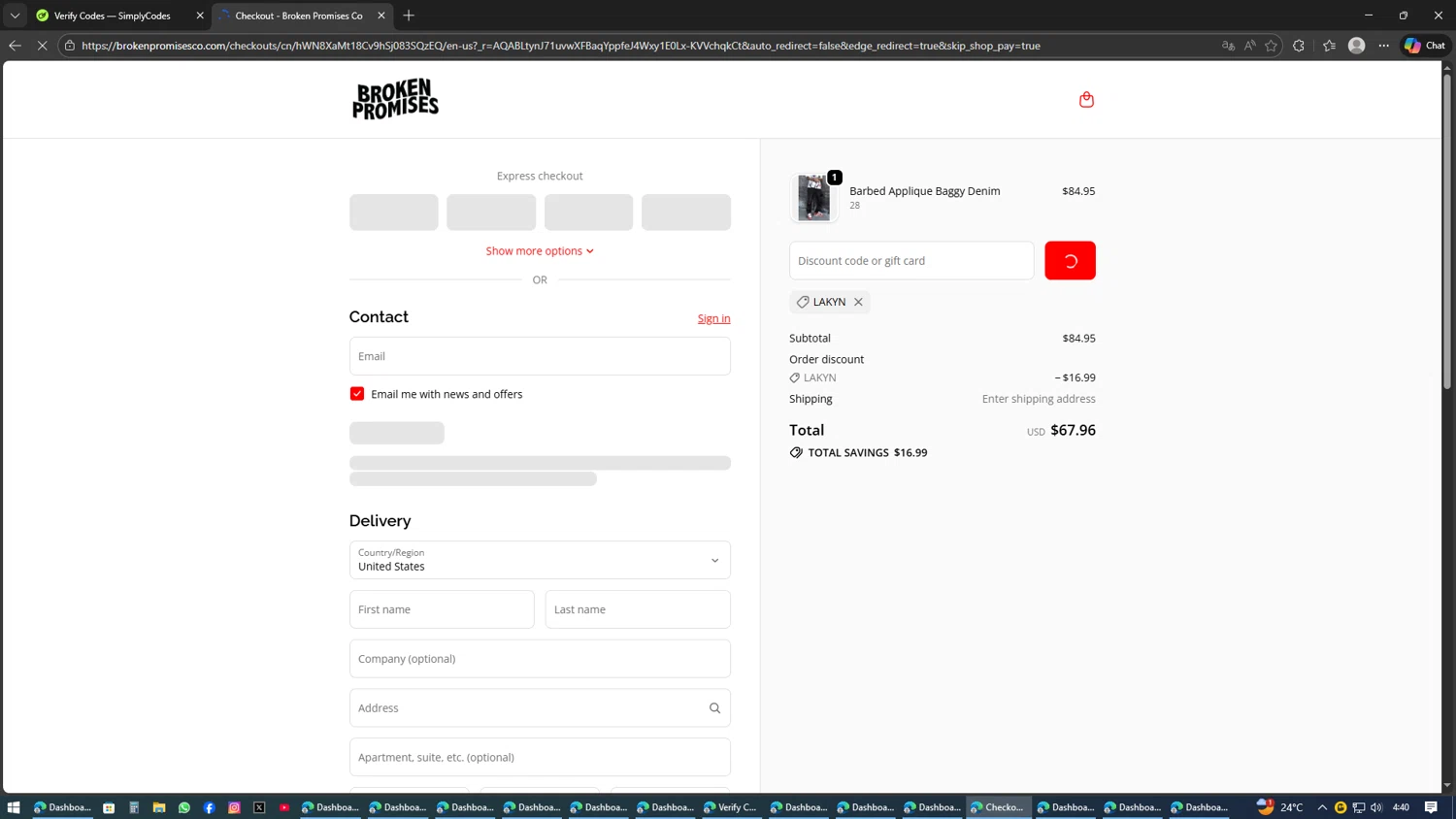The width and height of the screenshot is (1456, 819).
Task: Click the volume icon in system tray
Action: pos(1376,807)
